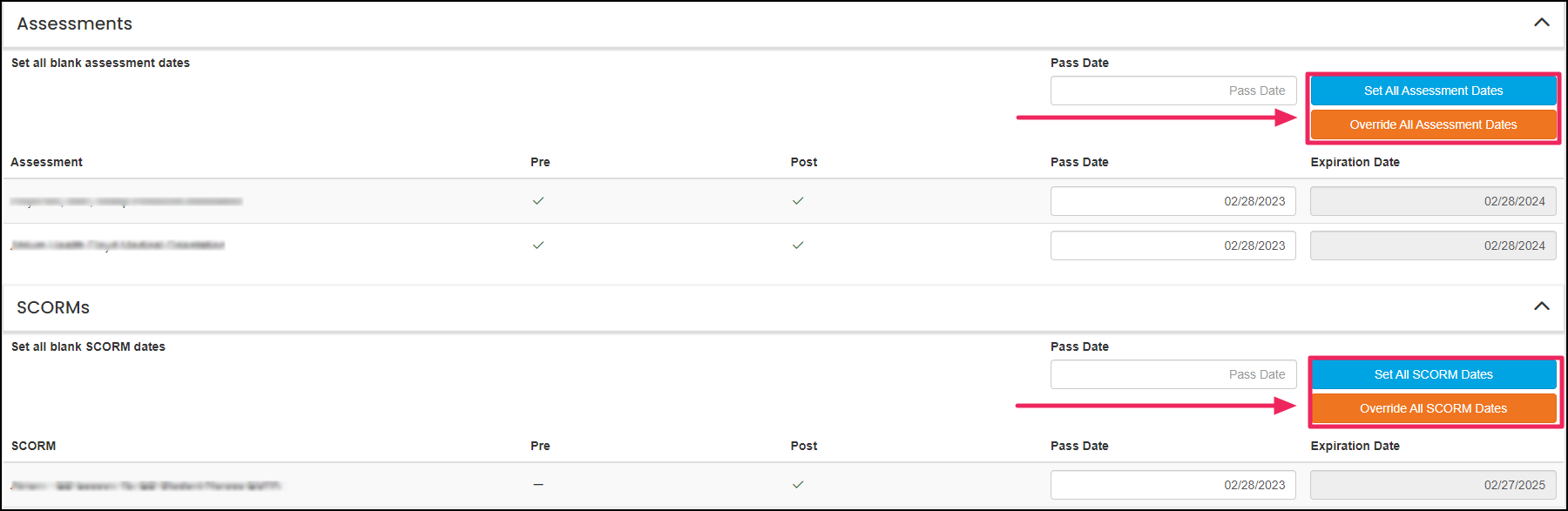This screenshot has width=1568, height=511.
Task: Click Set All Assessment Dates button
Action: click(x=1433, y=90)
